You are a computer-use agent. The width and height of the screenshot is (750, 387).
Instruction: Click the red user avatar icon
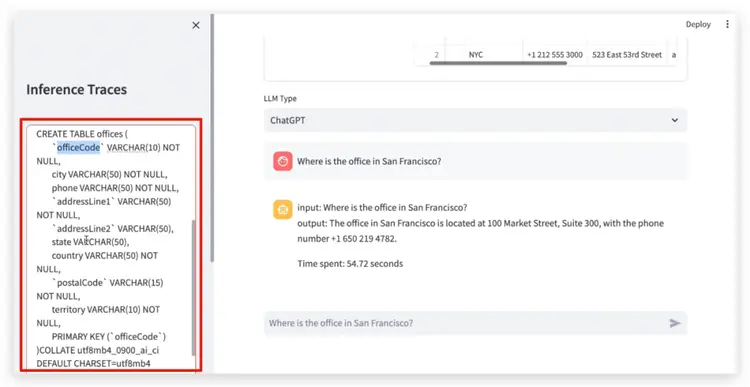coord(283,161)
